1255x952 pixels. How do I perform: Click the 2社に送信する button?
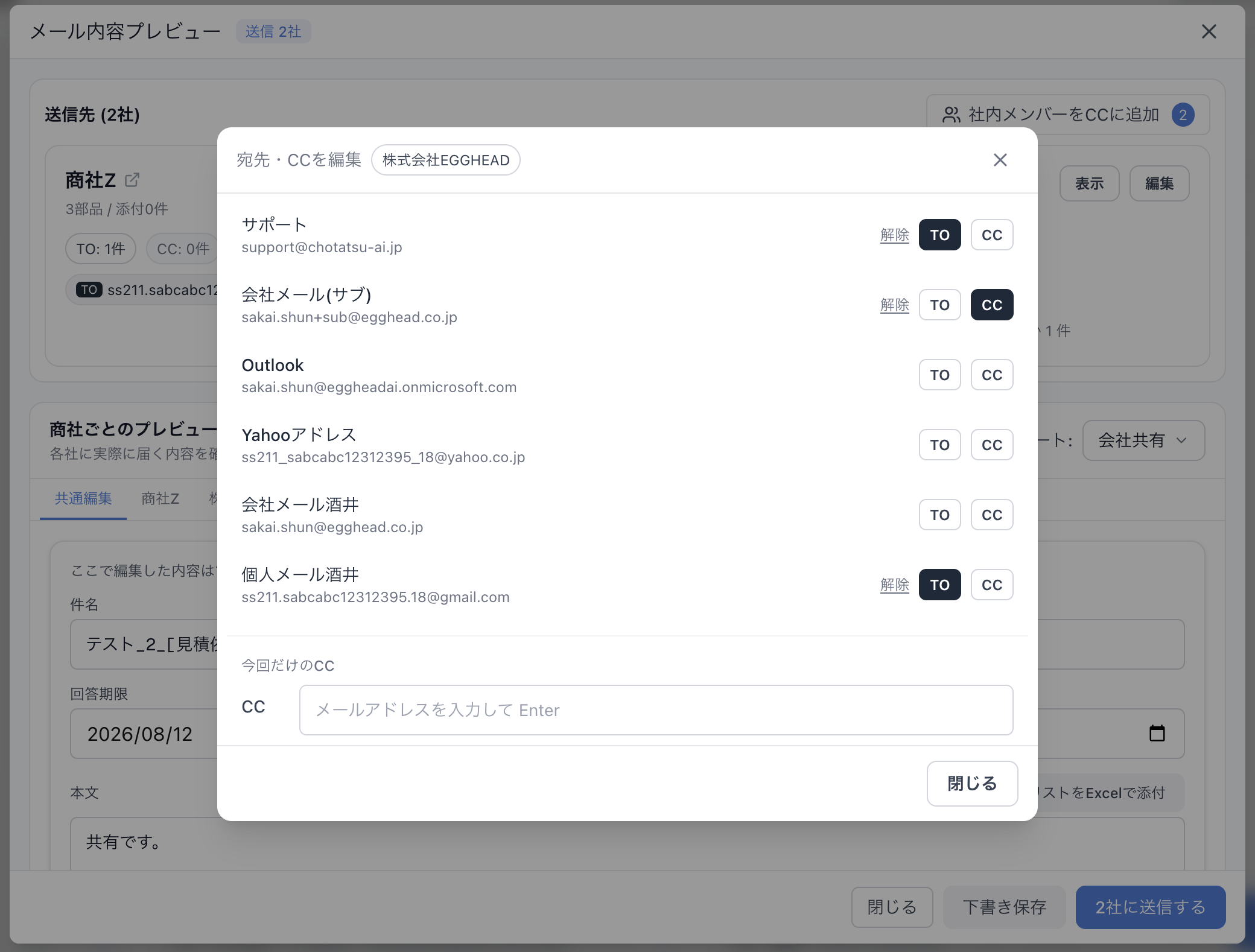(x=1150, y=907)
